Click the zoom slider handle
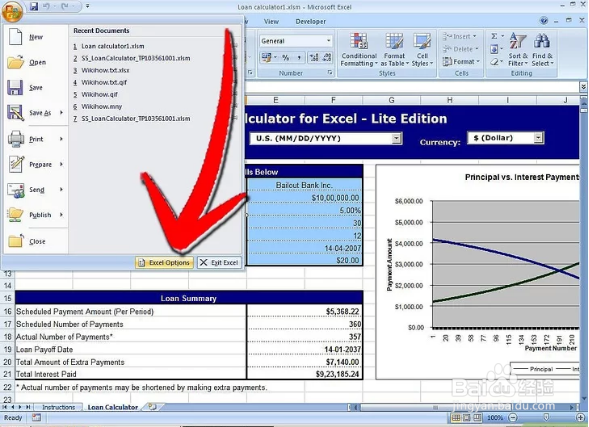This screenshot has height=427, width=589. pos(547,417)
